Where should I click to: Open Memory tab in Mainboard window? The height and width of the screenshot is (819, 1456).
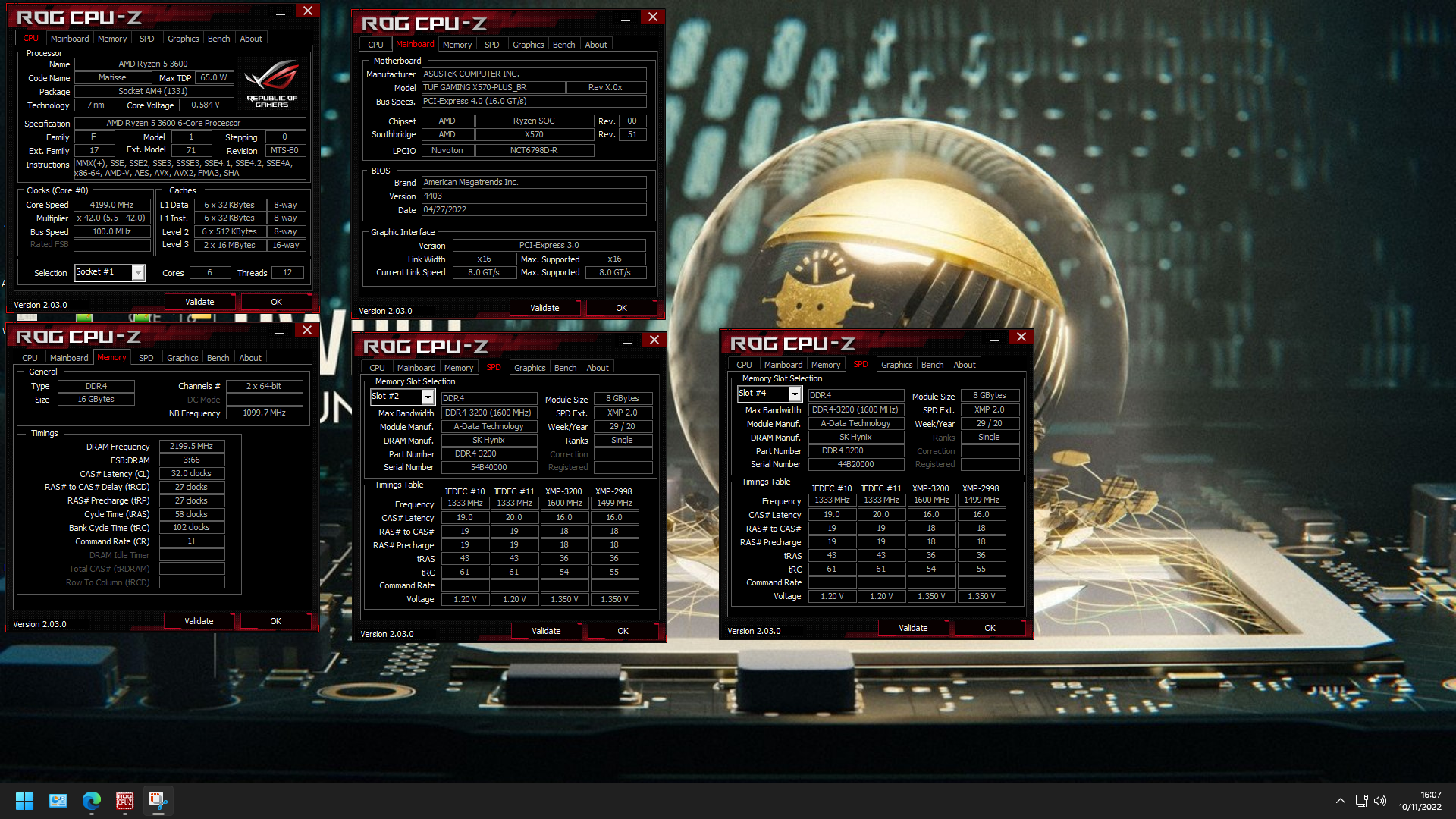coord(457,45)
